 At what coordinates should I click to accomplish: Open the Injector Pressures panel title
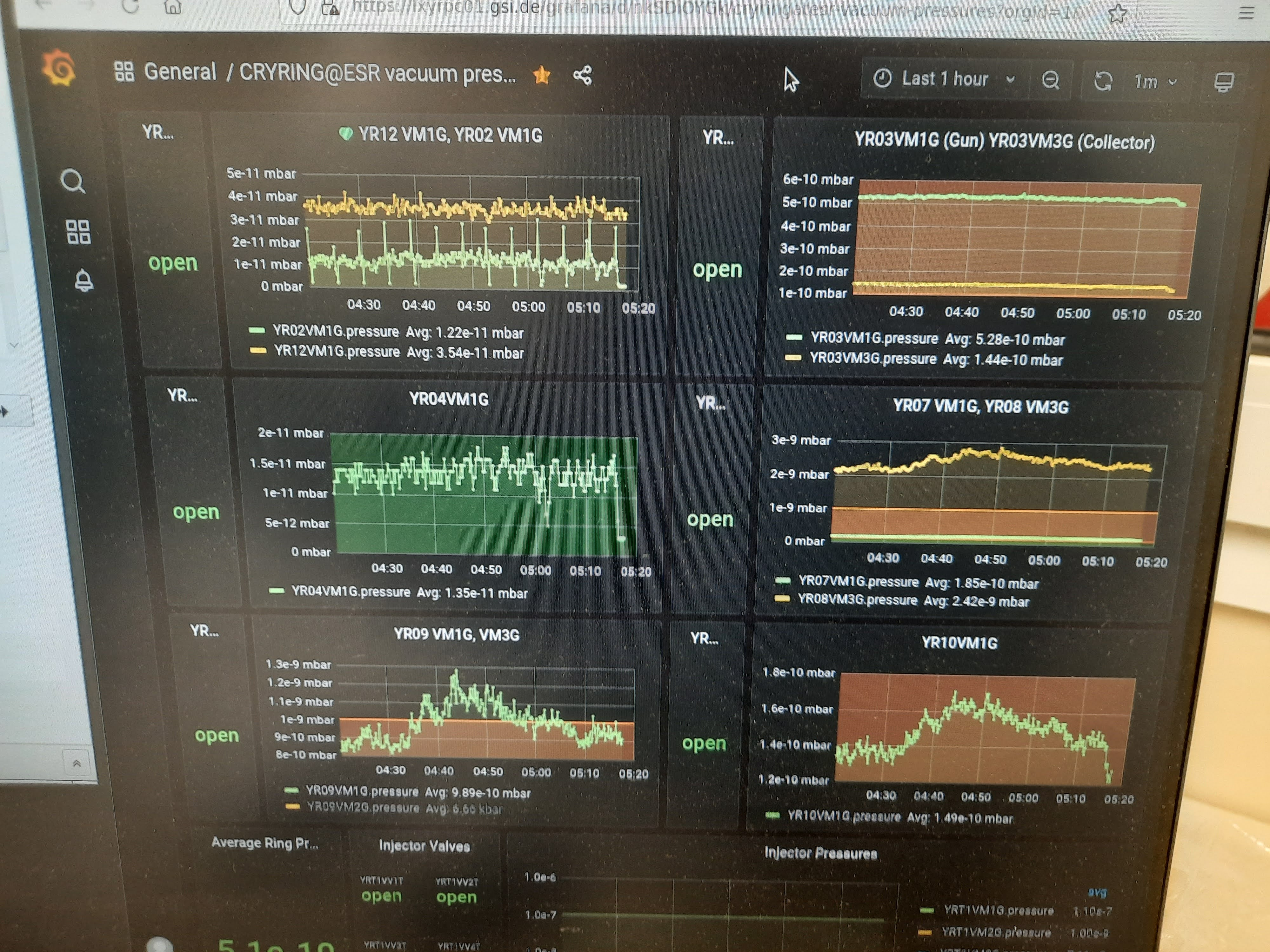point(820,853)
